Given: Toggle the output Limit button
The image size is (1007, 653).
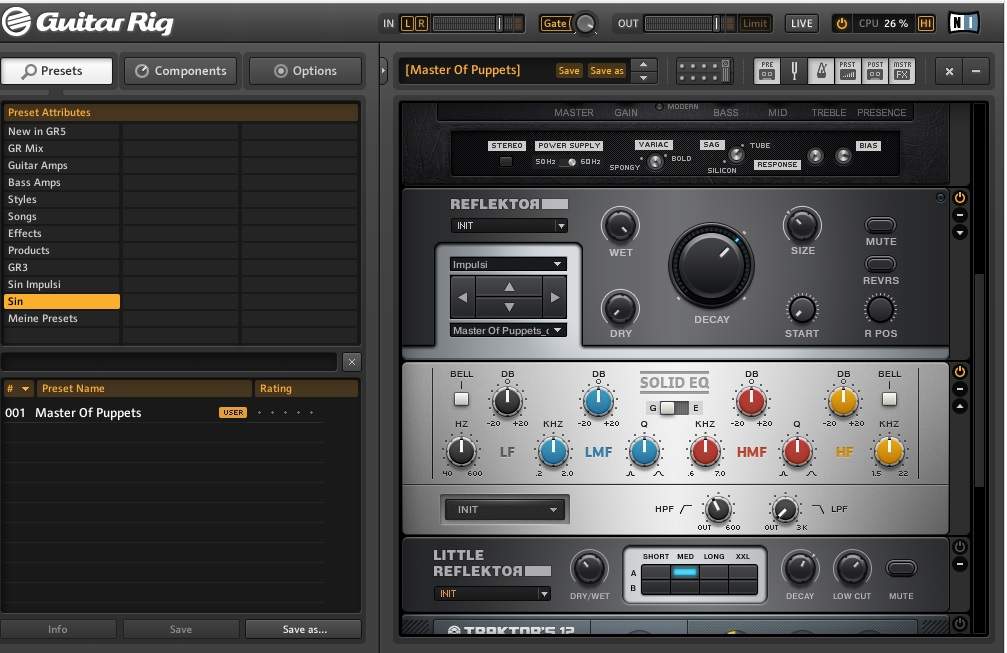Looking at the screenshot, I should (755, 24).
